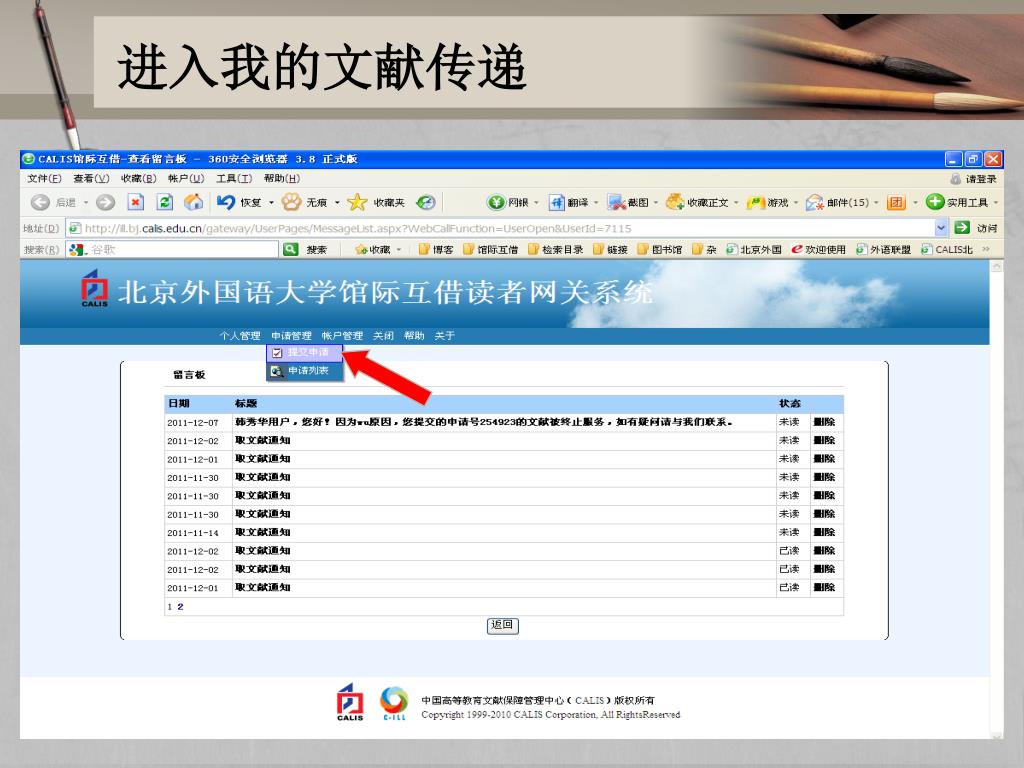Image resolution: width=1024 pixels, height=768 pixels.
Task: Click the green go-arrow next to address bar
Action: [x=962, y=227]
